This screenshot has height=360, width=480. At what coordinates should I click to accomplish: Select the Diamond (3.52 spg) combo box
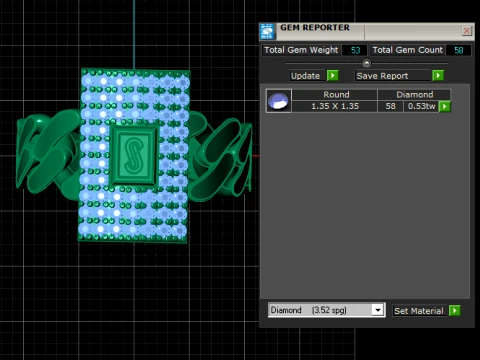click(x=326, y=310)
